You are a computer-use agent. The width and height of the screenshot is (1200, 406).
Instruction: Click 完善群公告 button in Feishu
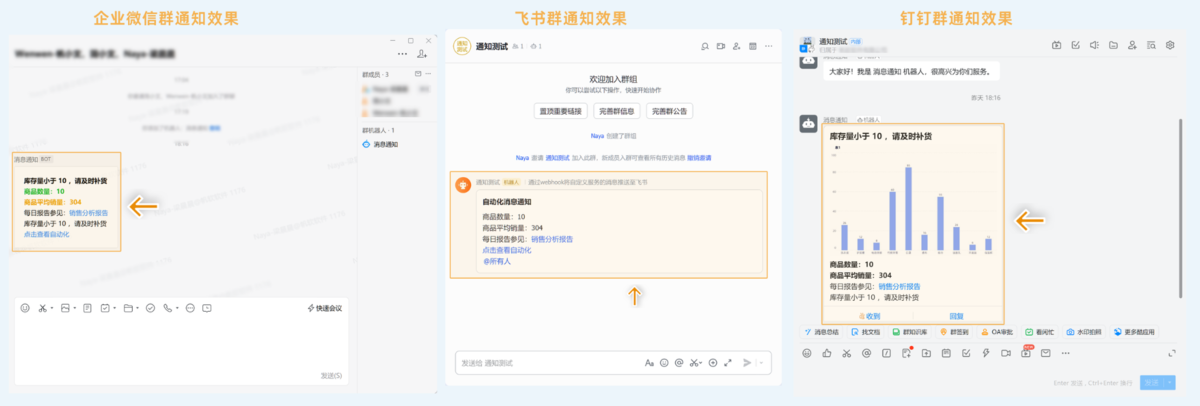[x=670, y=111]
